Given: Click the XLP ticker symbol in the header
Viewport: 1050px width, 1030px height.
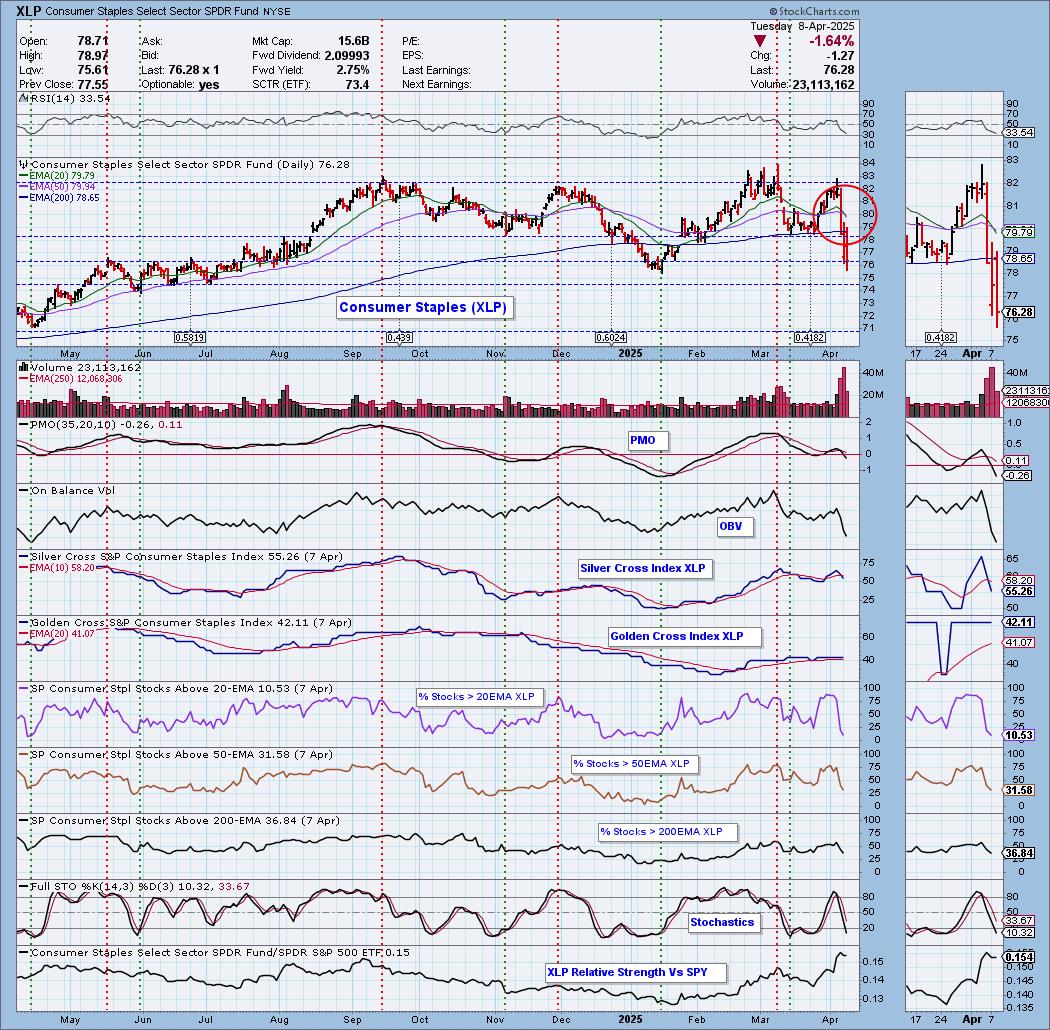Looking at the screenshot, I should coord(29,11).
